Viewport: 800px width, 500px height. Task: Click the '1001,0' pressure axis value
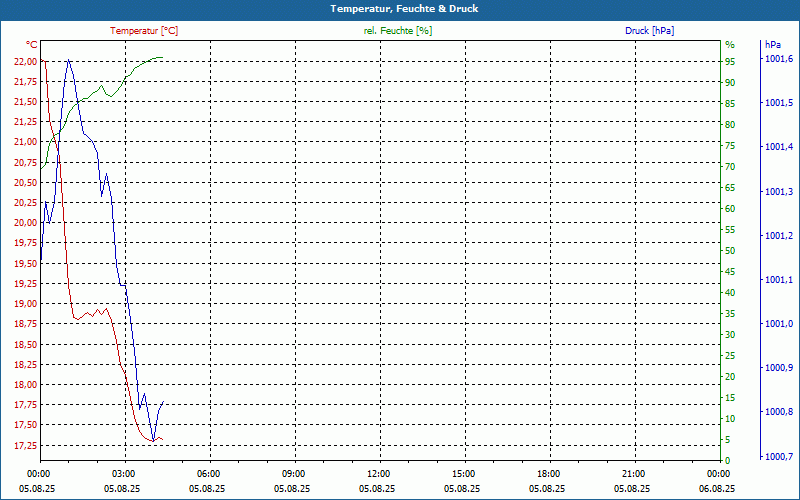coord(779,323)
